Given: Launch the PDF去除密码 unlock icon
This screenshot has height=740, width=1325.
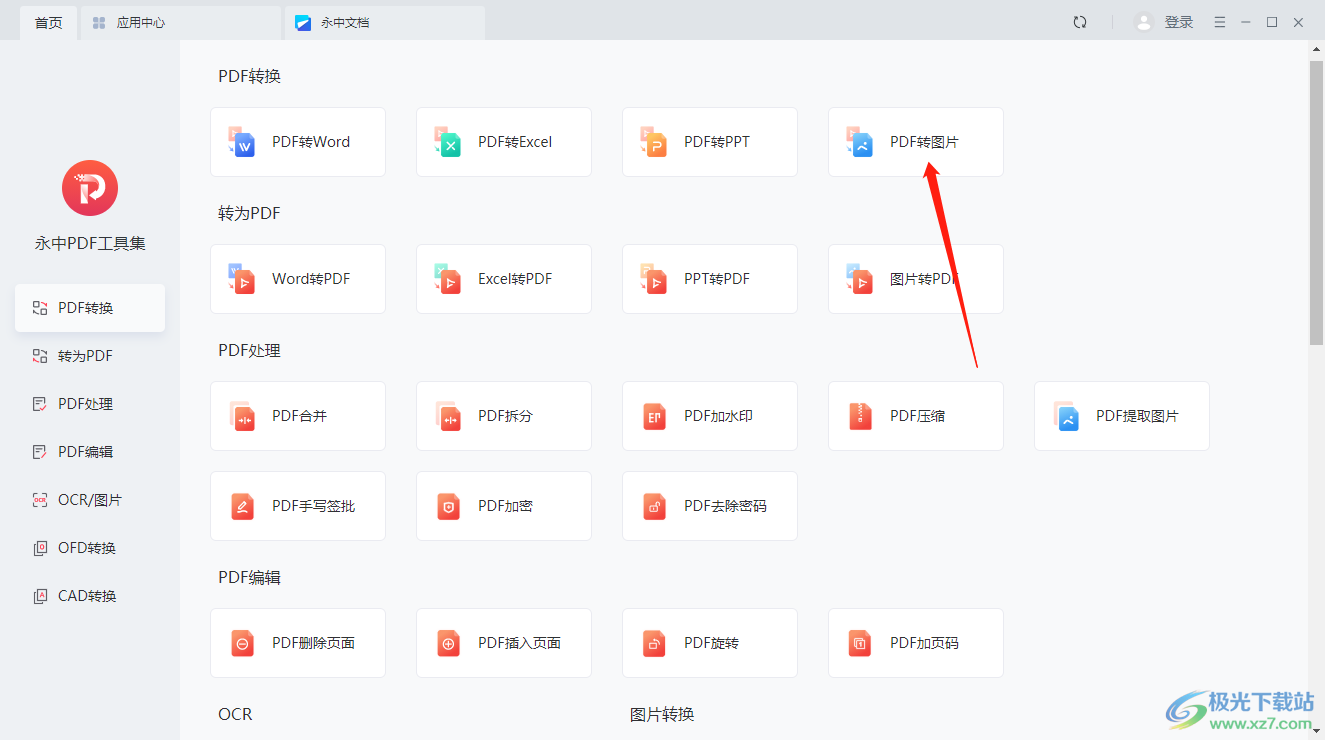Looking at the screenshot, I should [654, 506].
